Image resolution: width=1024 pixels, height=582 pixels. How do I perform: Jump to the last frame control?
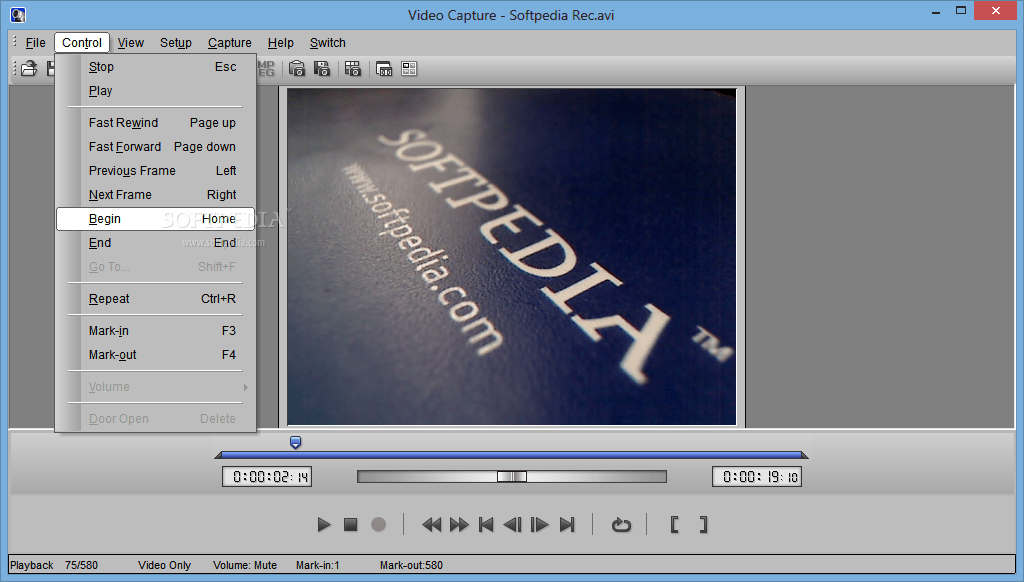coord(567,524)
